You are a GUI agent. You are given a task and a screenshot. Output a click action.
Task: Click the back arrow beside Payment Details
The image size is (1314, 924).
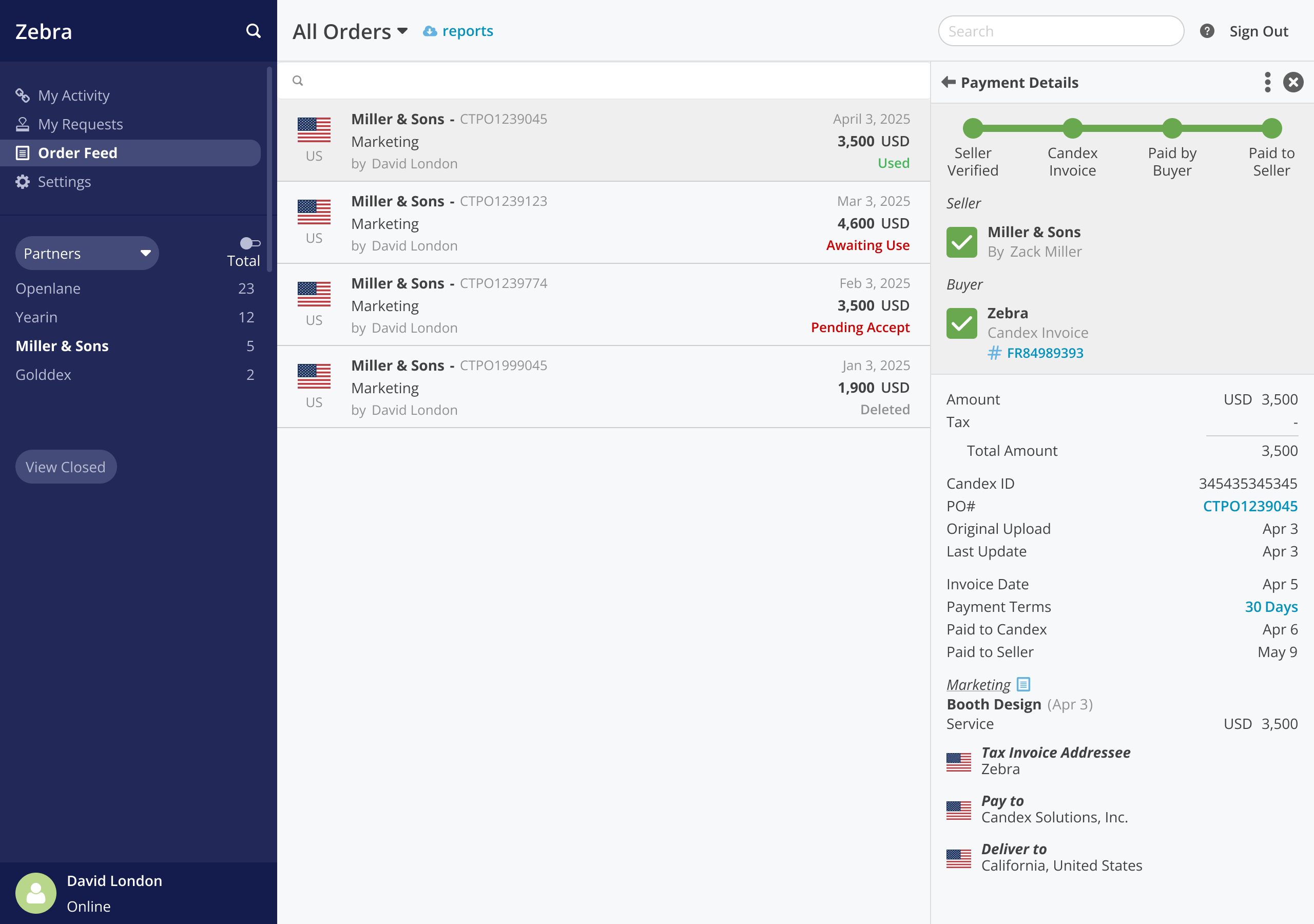(949, 83)
